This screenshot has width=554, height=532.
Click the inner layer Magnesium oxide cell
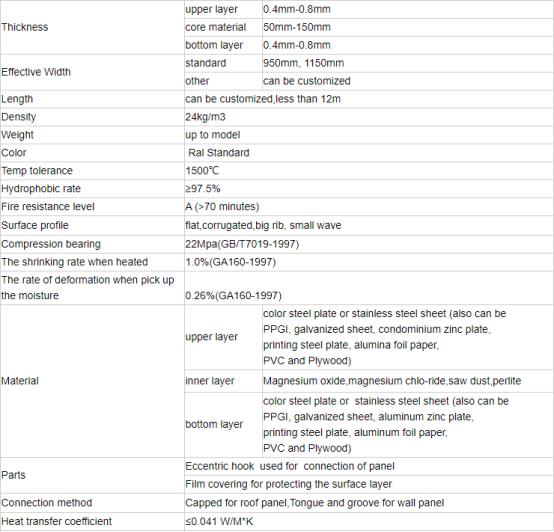coord(408,381)
